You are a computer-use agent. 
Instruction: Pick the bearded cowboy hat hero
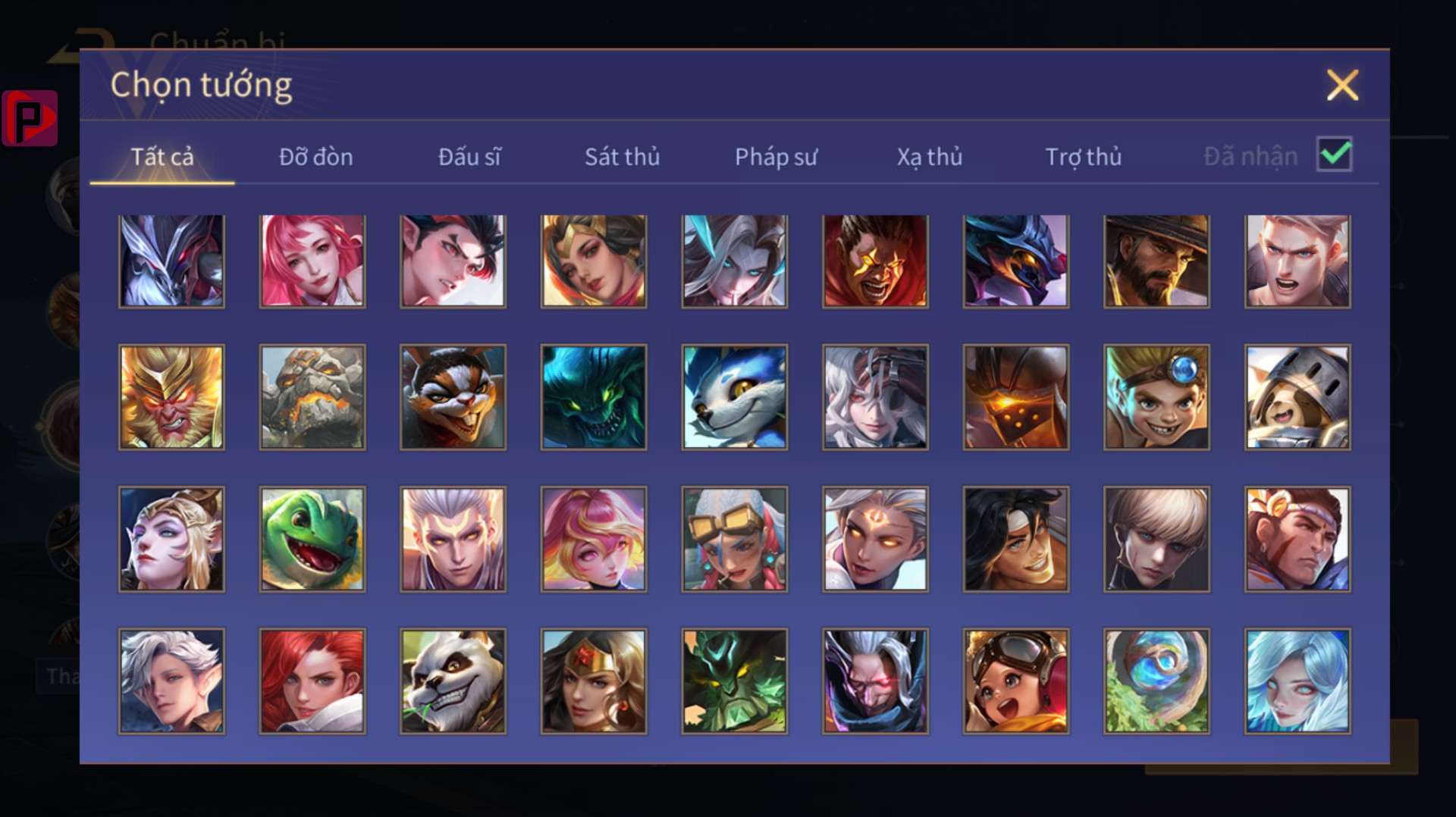pos(1156,261)
